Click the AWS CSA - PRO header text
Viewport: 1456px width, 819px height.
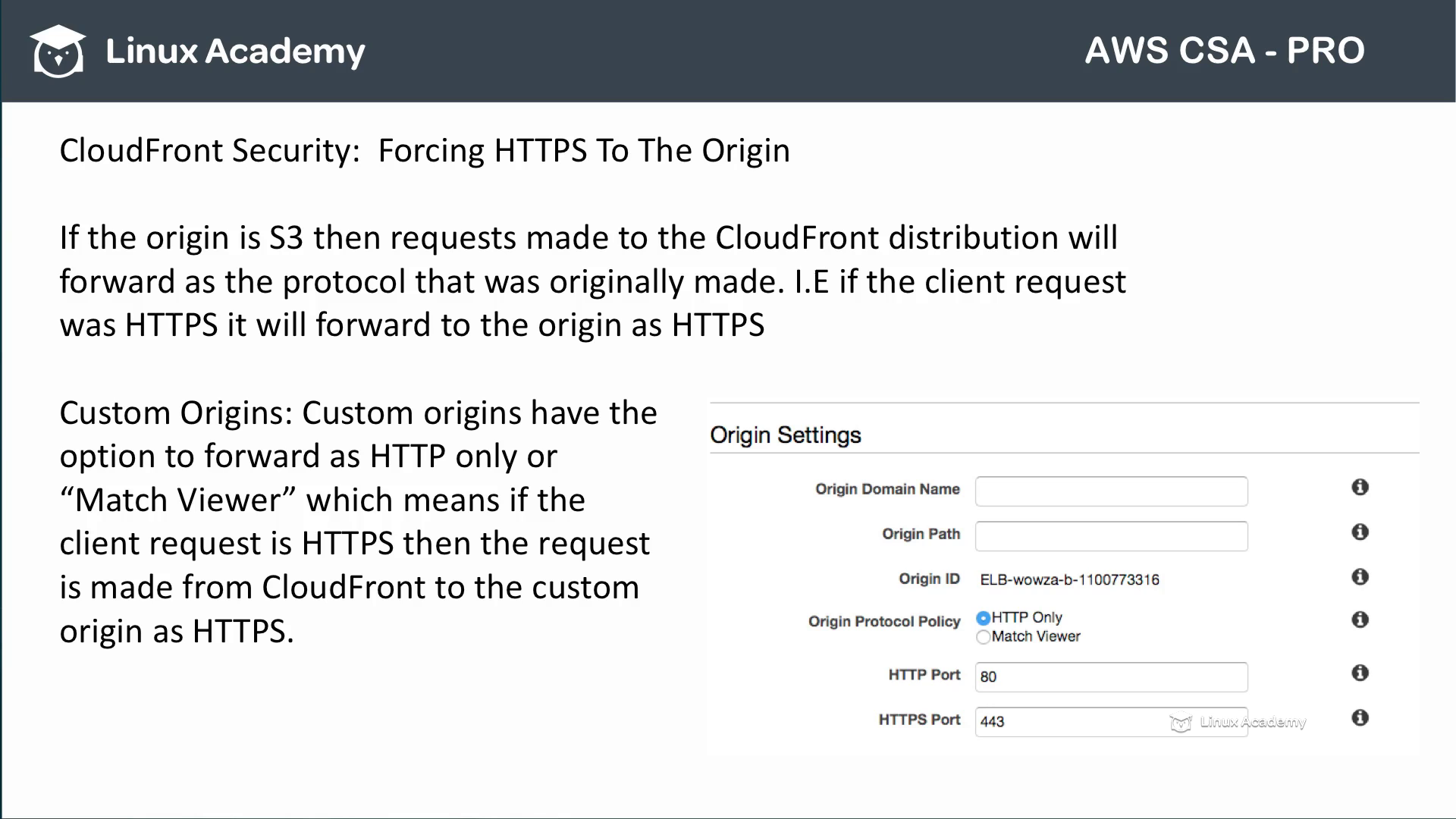(1225, 51)
